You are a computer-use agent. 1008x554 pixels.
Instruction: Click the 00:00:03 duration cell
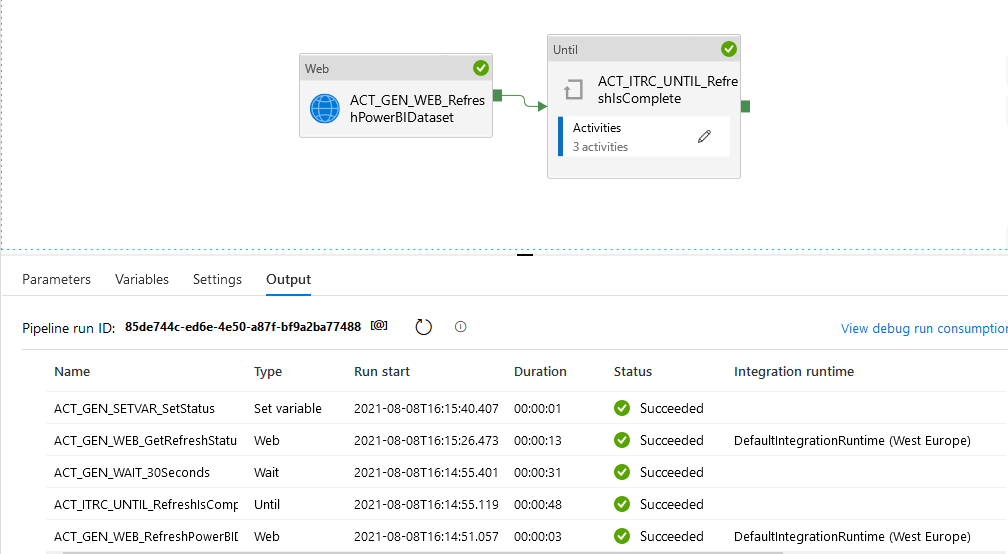coord(537,537)
